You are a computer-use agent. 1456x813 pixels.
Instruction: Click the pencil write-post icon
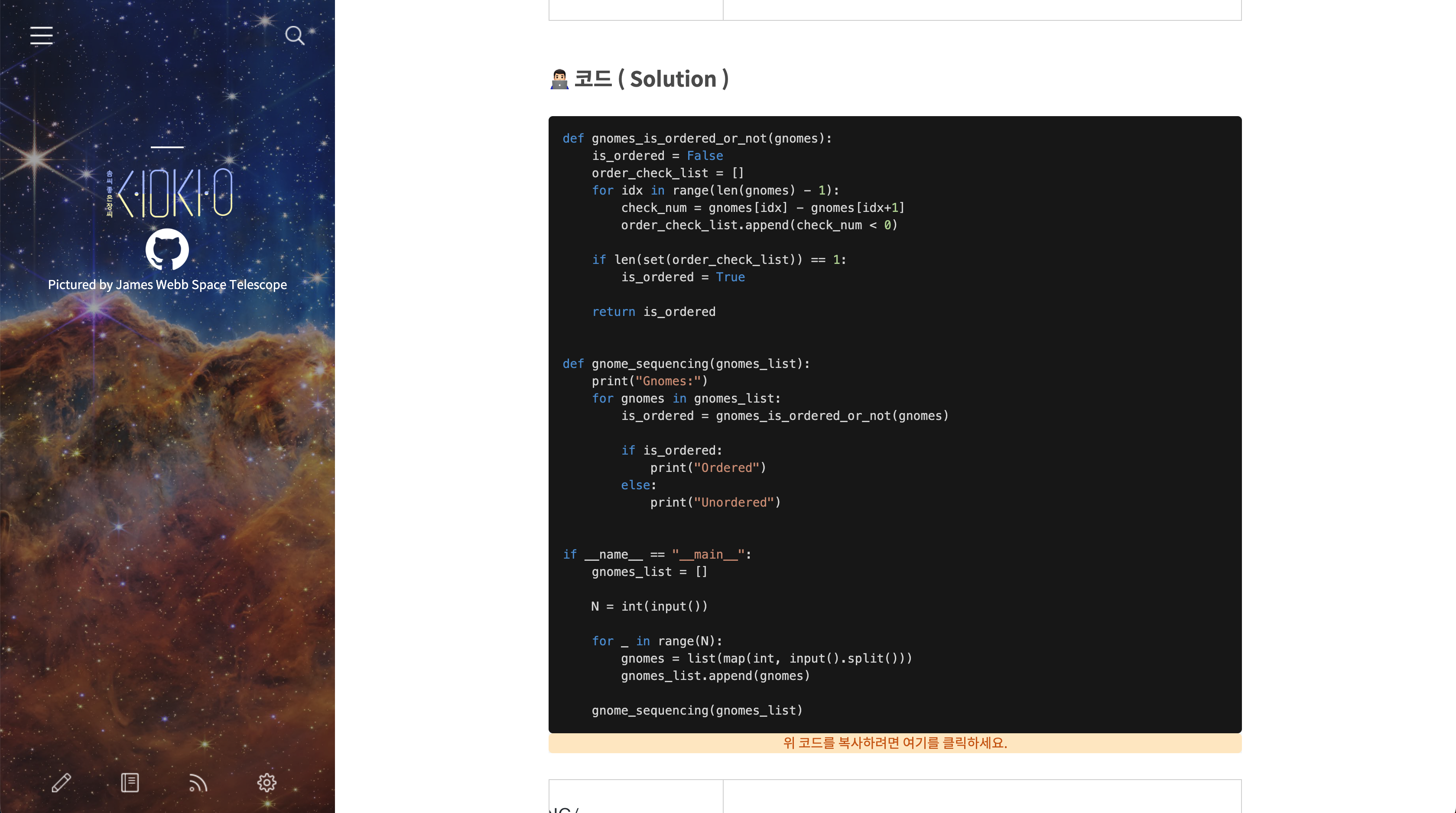coord(61,783)
